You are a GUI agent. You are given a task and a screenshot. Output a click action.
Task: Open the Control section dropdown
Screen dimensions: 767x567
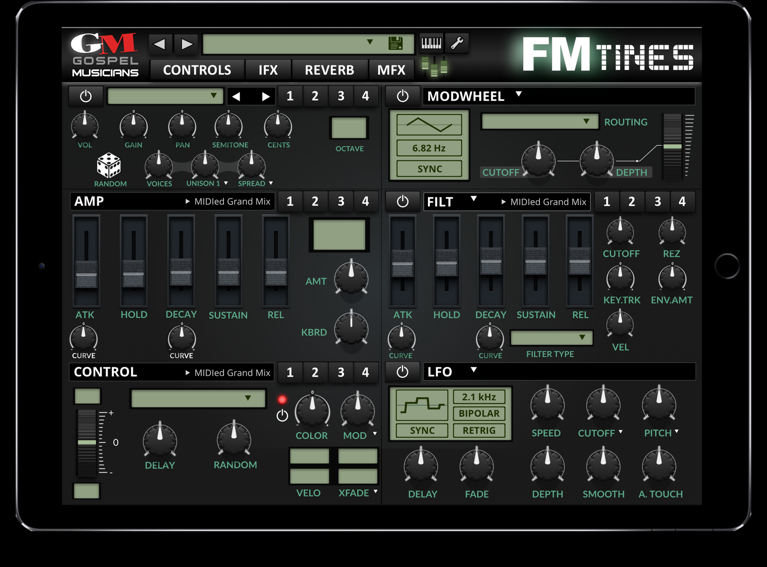pyautogui.click(x=198, y=398)
